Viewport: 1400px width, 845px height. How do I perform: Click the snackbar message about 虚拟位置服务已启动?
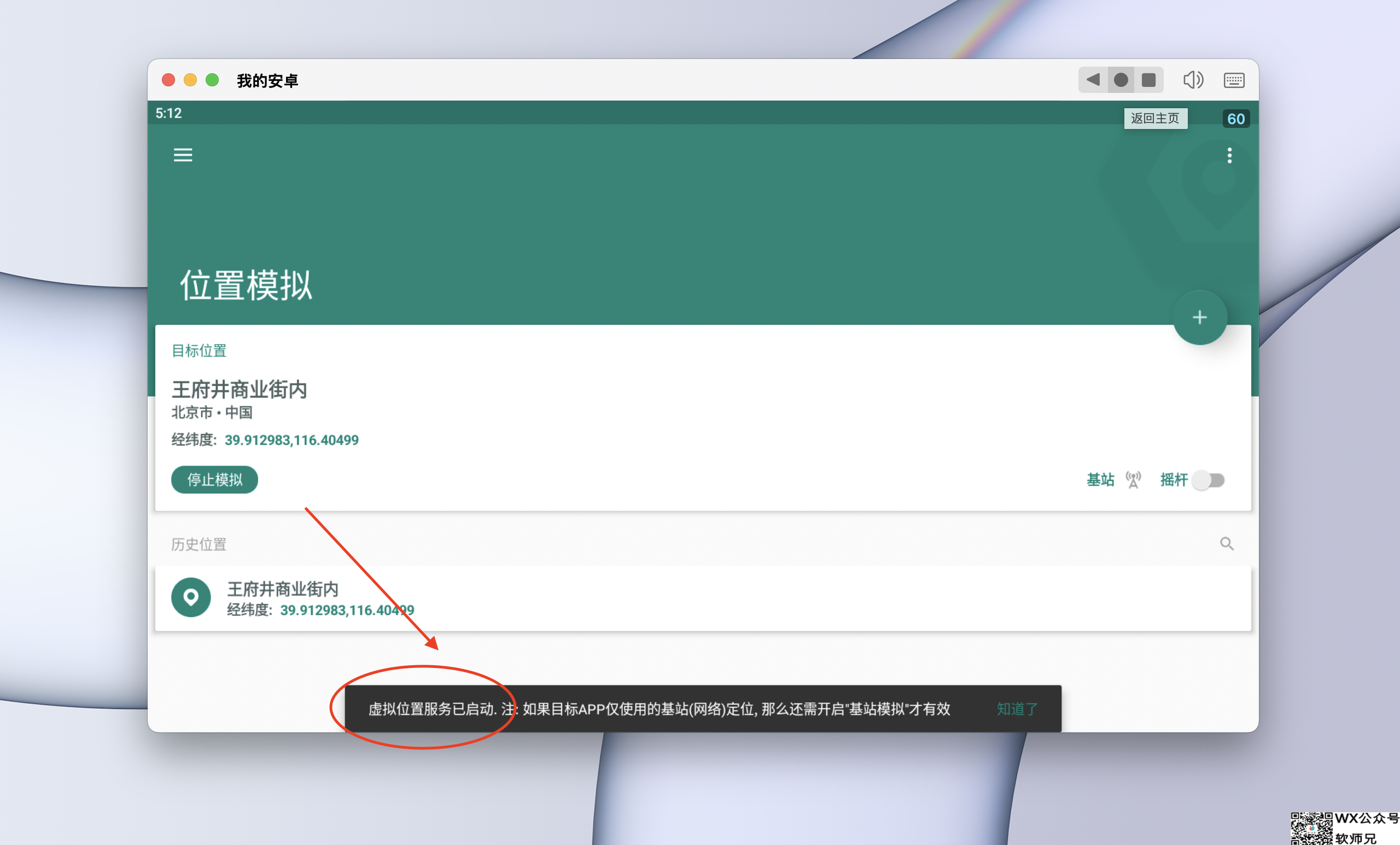click(659, 709)
